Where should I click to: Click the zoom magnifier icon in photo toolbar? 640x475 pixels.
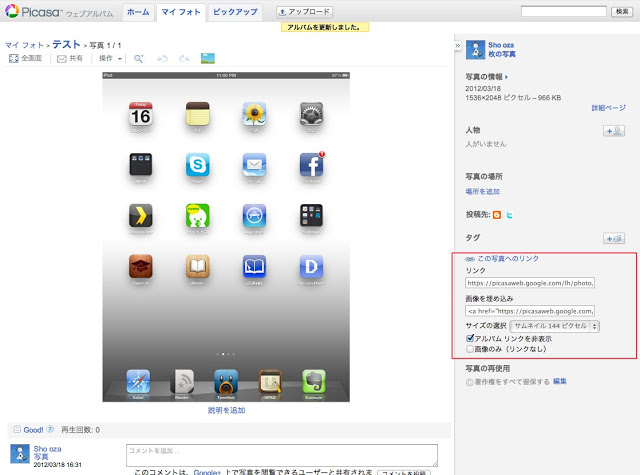[x=139, y=59]
